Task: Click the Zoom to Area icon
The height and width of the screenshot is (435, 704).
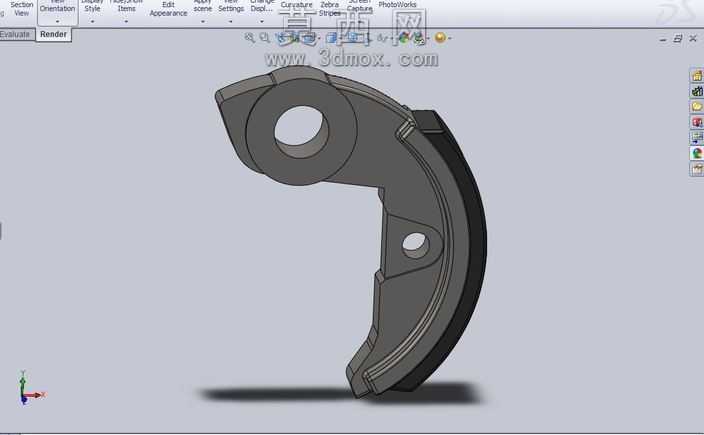Action: tap(265, 38)
